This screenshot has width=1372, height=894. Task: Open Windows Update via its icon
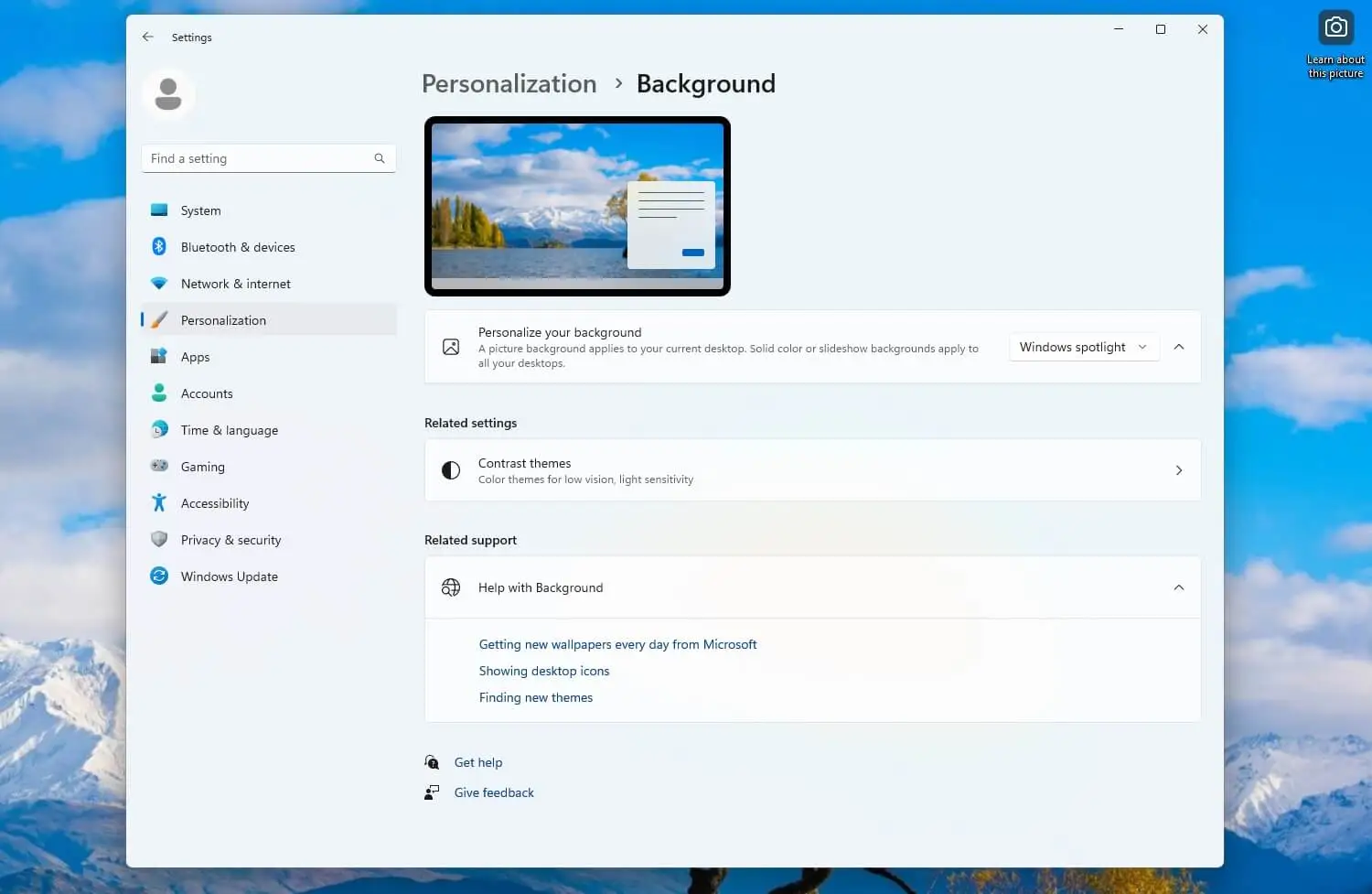point(159,576)
